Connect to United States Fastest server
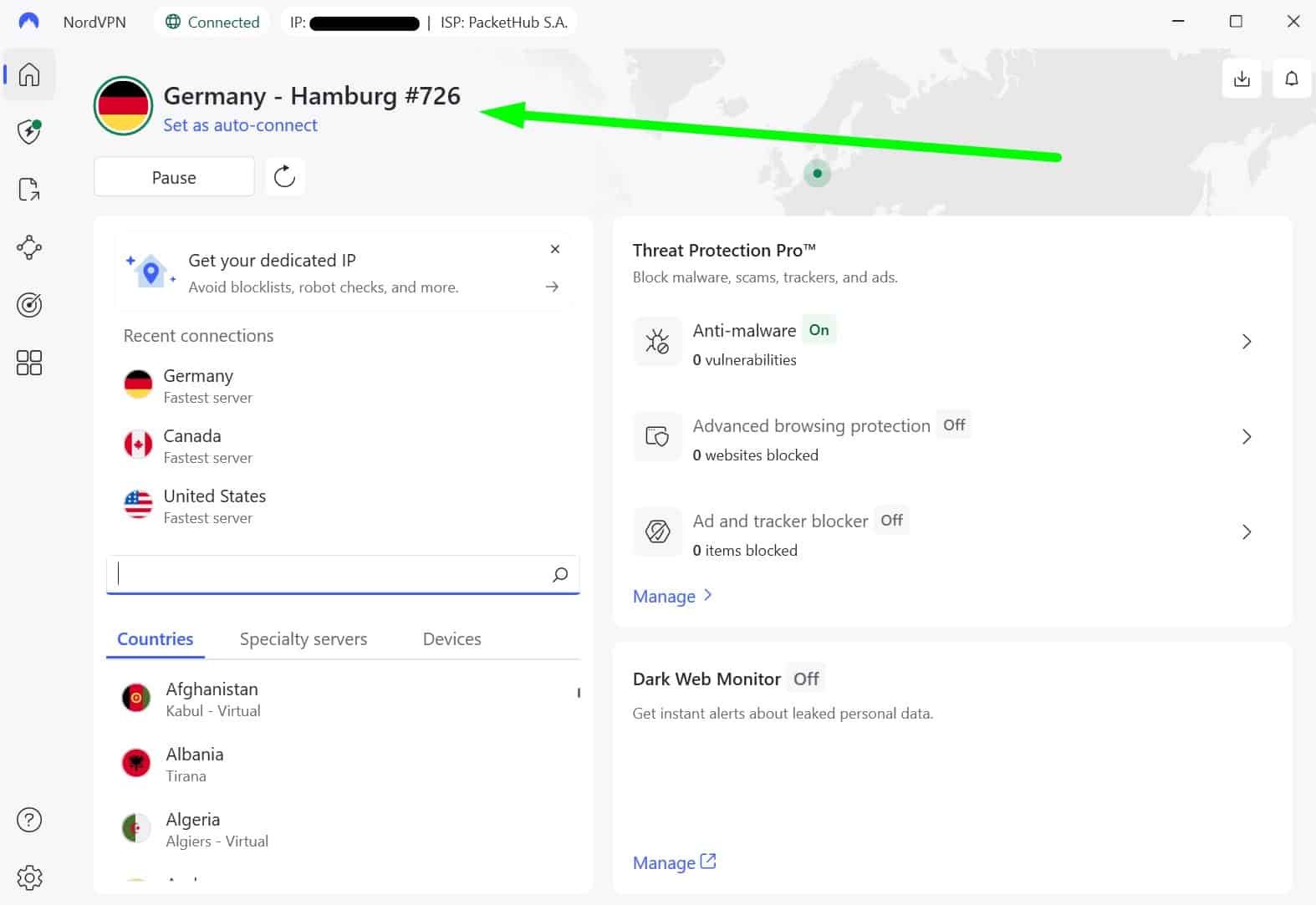The image size is (1316, 905). tap(343, 506)
